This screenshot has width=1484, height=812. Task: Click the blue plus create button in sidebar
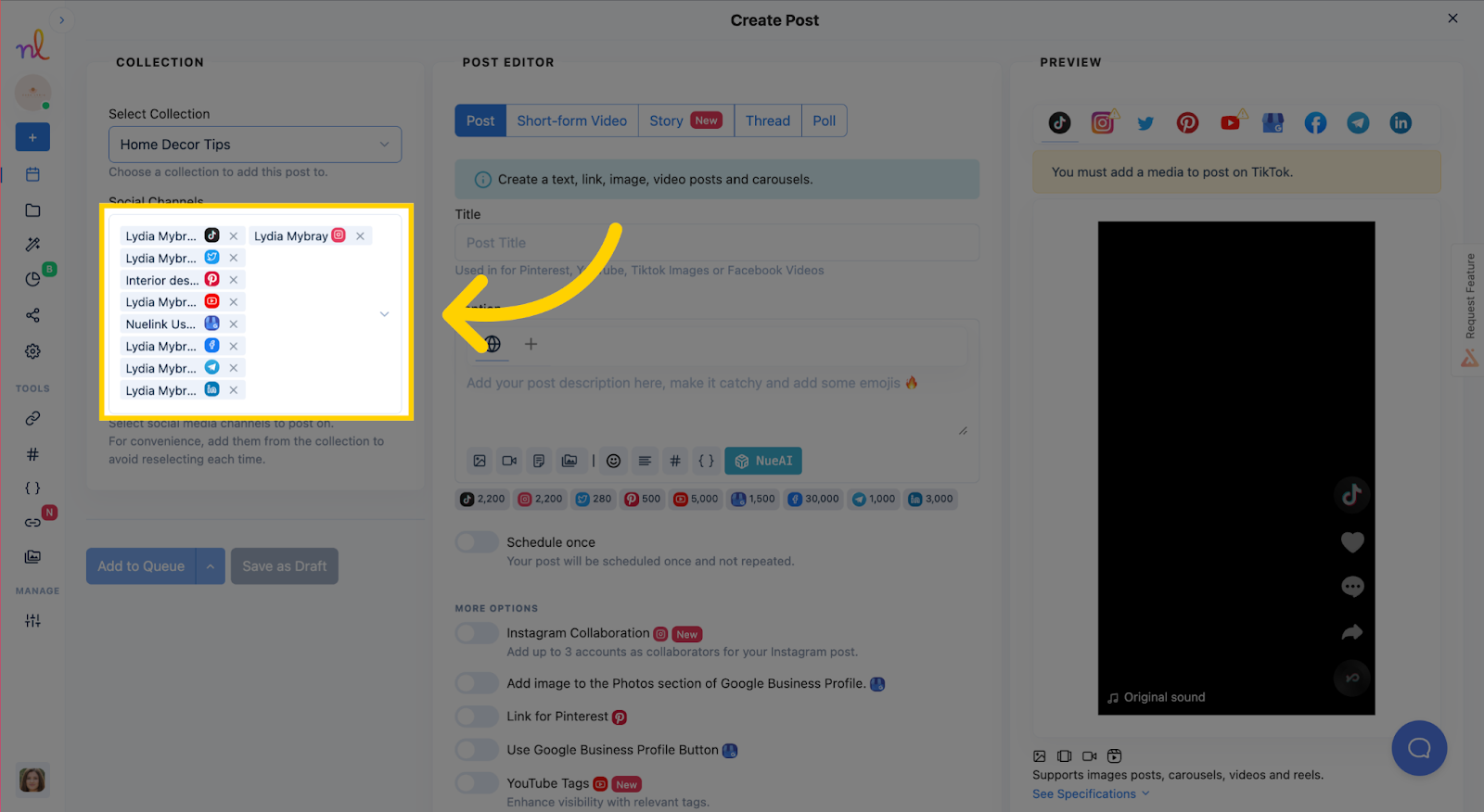coord(32,137)
